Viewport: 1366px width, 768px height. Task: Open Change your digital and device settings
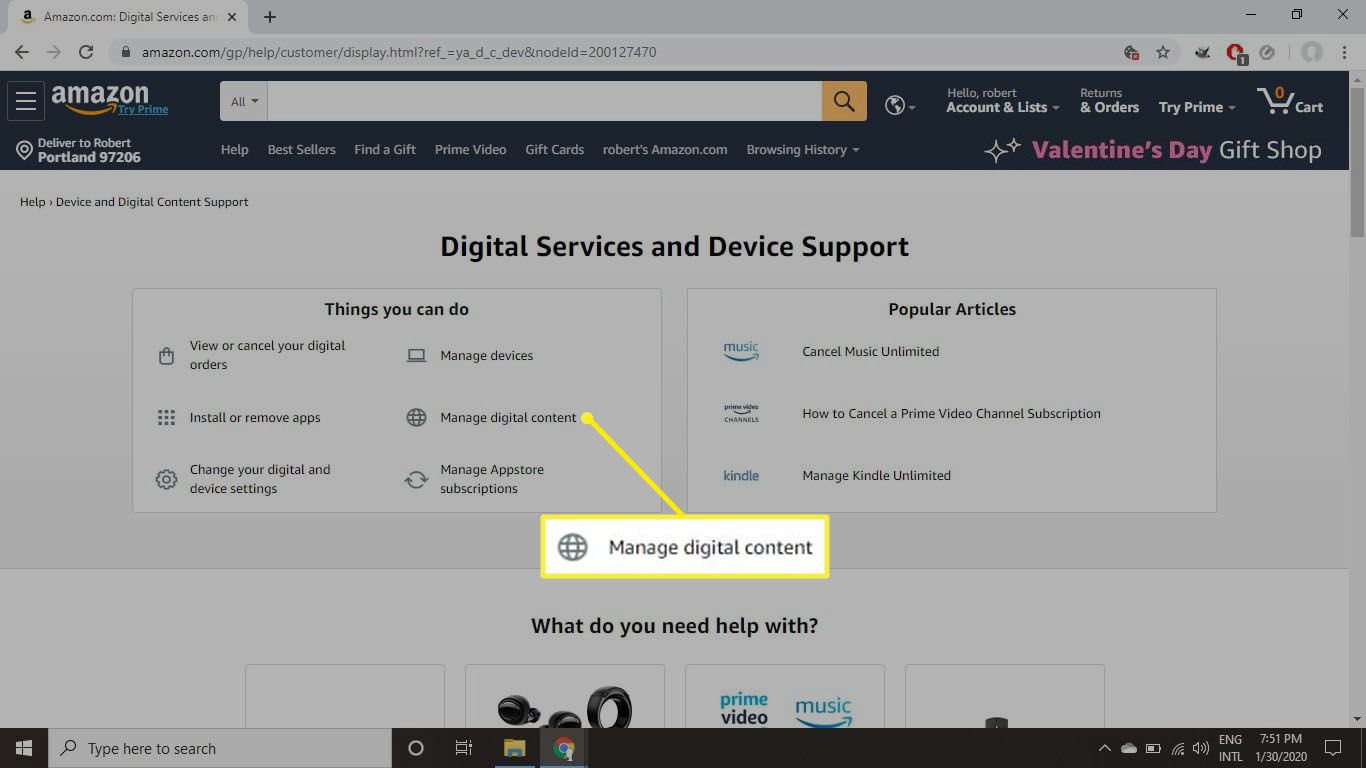(260, 479)
